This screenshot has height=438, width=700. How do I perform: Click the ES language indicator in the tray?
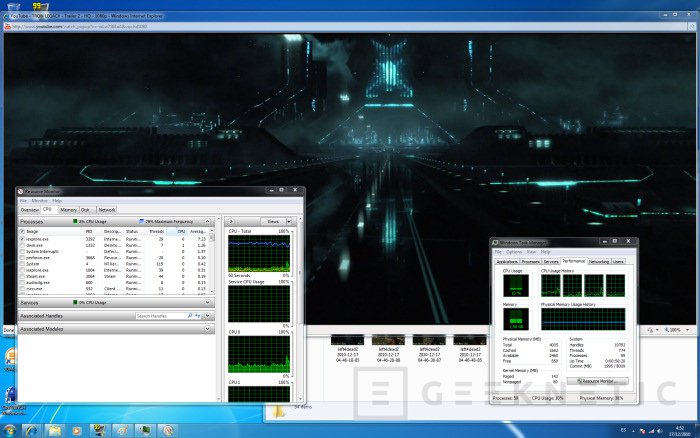(x=624, y=430)
